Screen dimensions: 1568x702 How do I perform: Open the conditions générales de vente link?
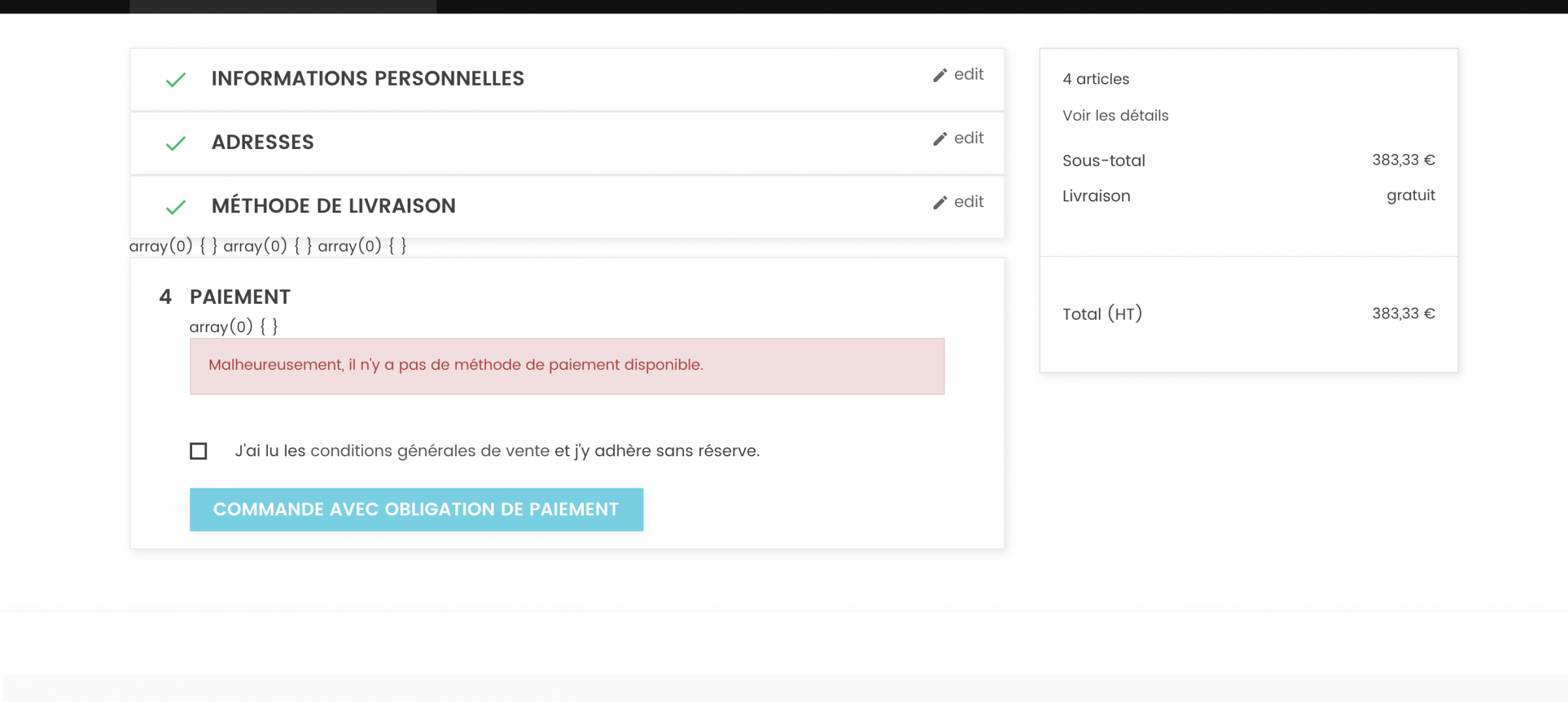coord(431,451)
